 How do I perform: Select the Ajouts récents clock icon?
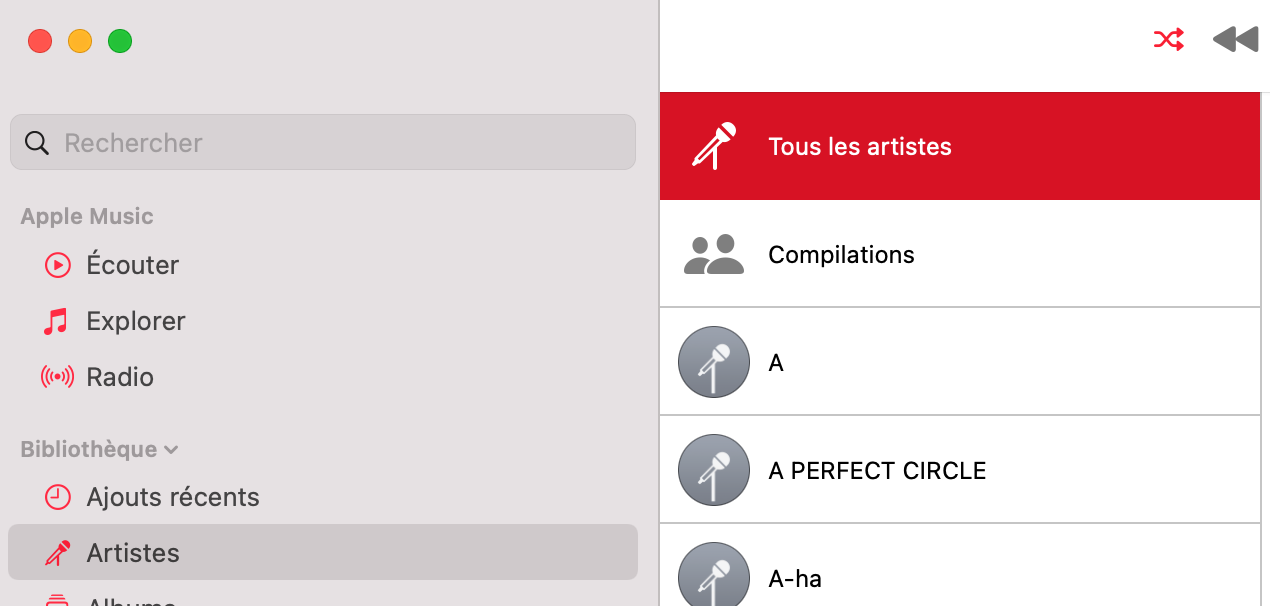tap(58, 497)
